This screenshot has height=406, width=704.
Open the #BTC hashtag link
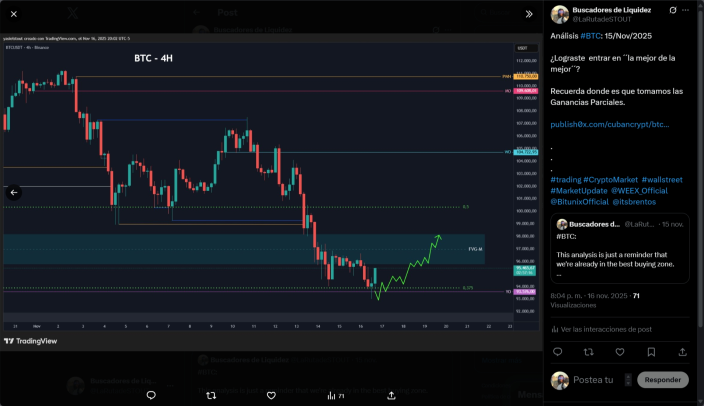[590, 36]
